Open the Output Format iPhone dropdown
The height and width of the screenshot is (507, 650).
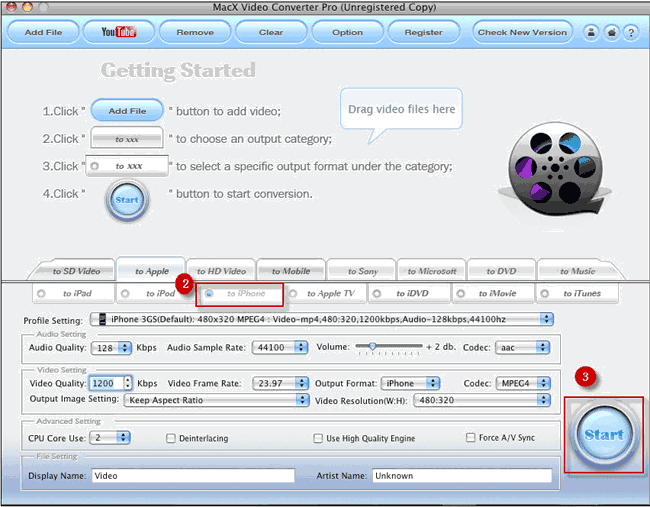pyautogui.click(x=410, y=383)
